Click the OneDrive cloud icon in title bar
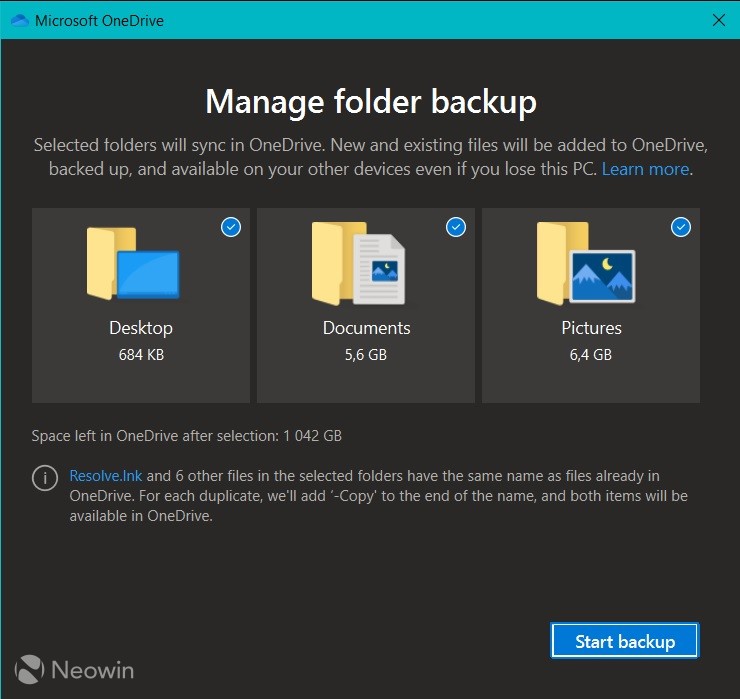 click(x=19, y=20)
